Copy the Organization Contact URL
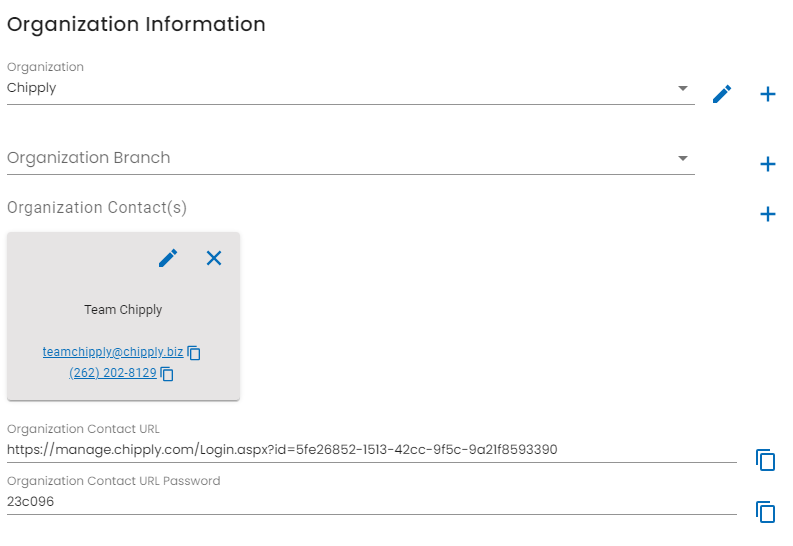This screenshot has height=546, width=793. [766, 460]
